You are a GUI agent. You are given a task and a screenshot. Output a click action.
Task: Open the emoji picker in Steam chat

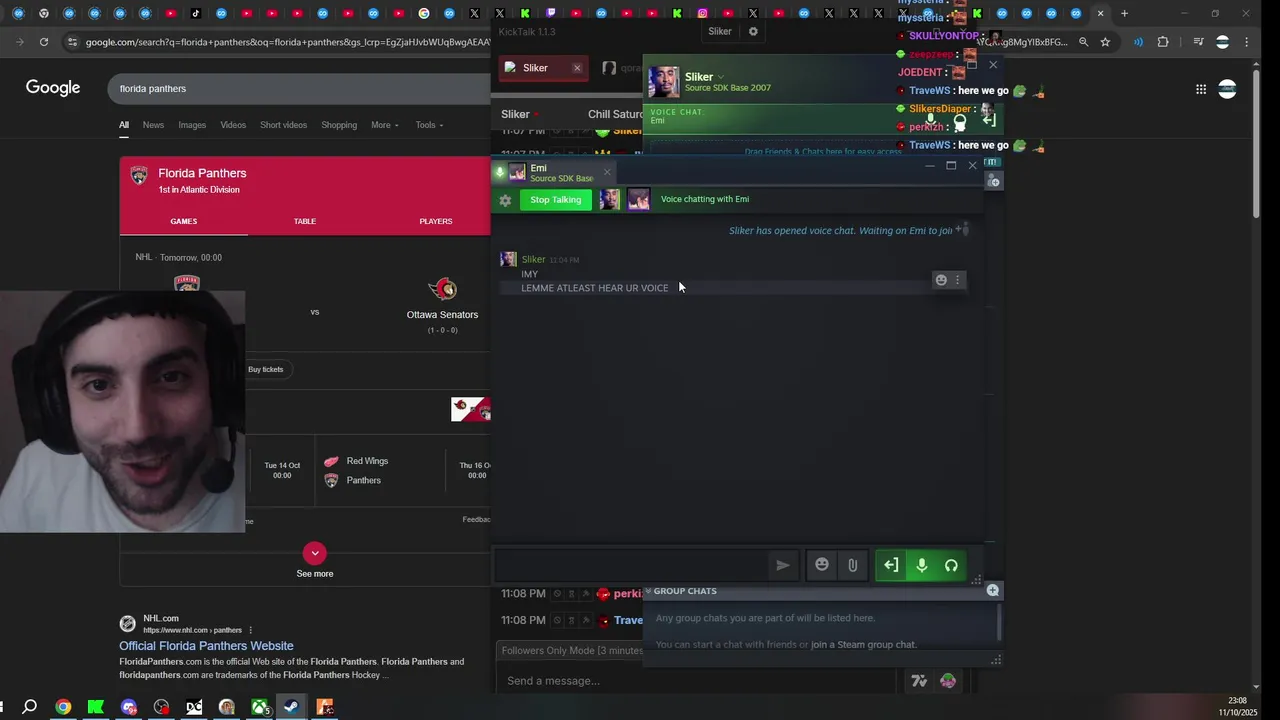click(822, 565)
